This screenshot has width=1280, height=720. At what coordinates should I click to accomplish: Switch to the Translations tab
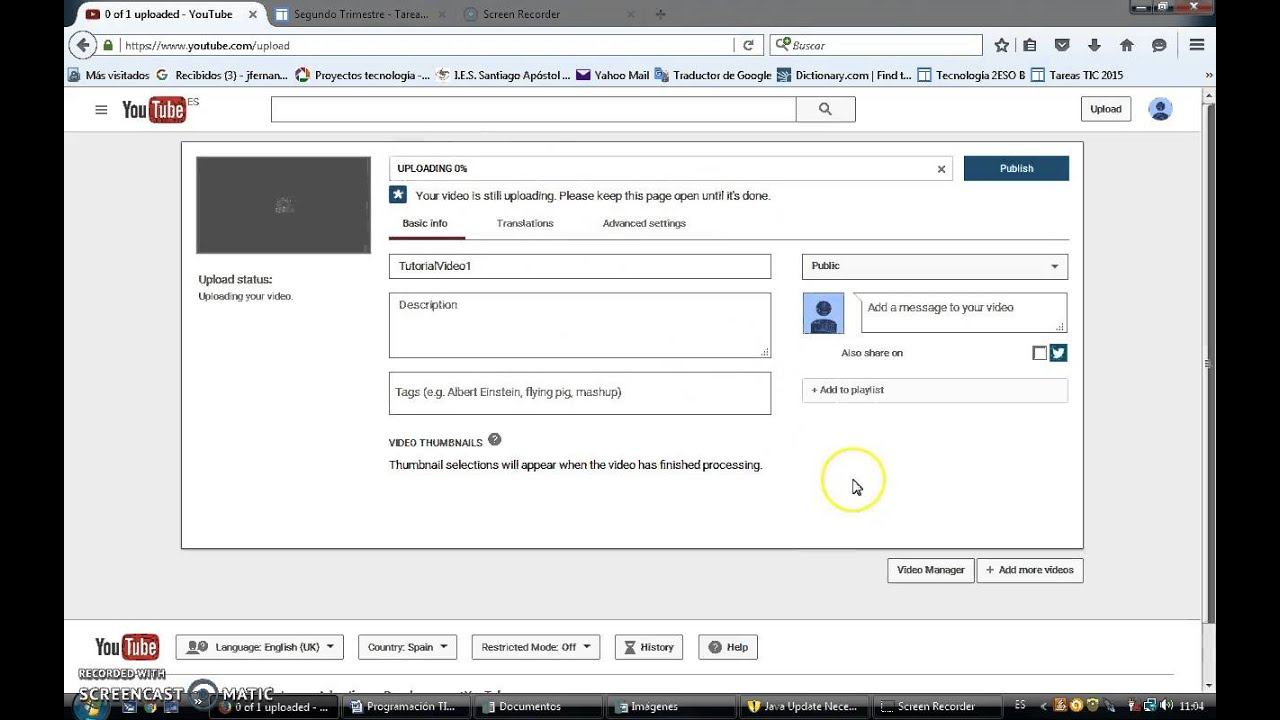(525, 223)
